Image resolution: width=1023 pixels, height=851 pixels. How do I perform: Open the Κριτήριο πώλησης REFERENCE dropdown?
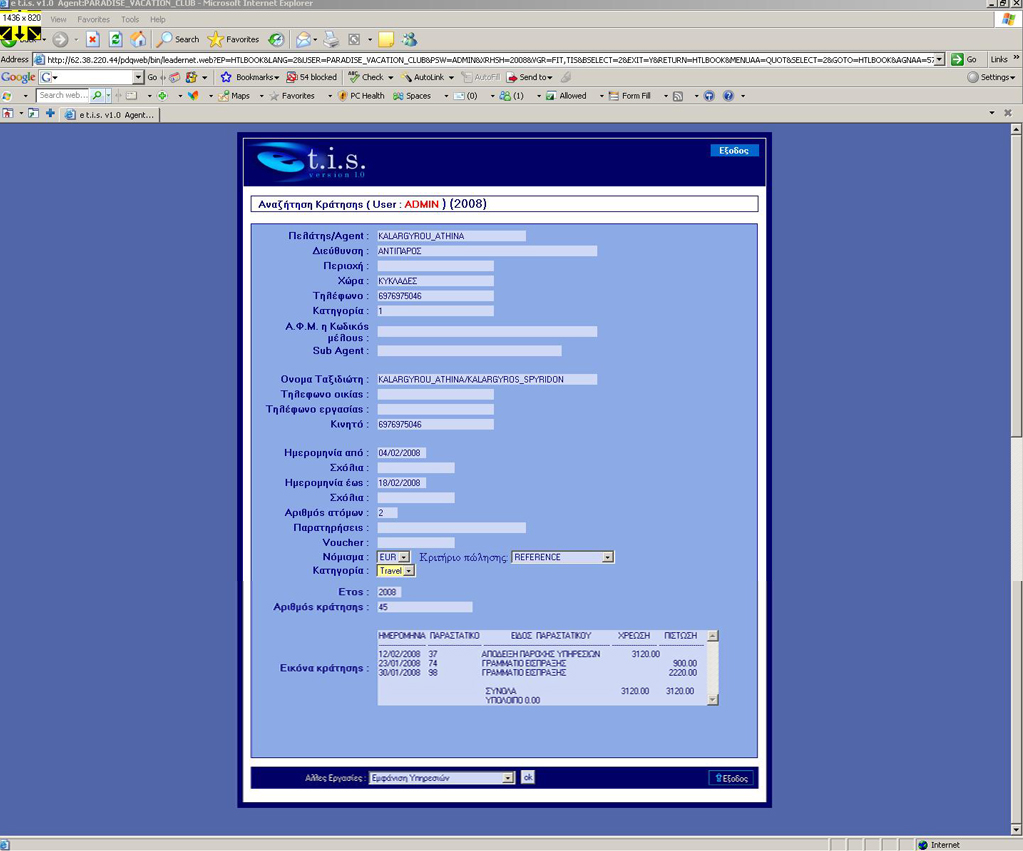tap(562, 557)
